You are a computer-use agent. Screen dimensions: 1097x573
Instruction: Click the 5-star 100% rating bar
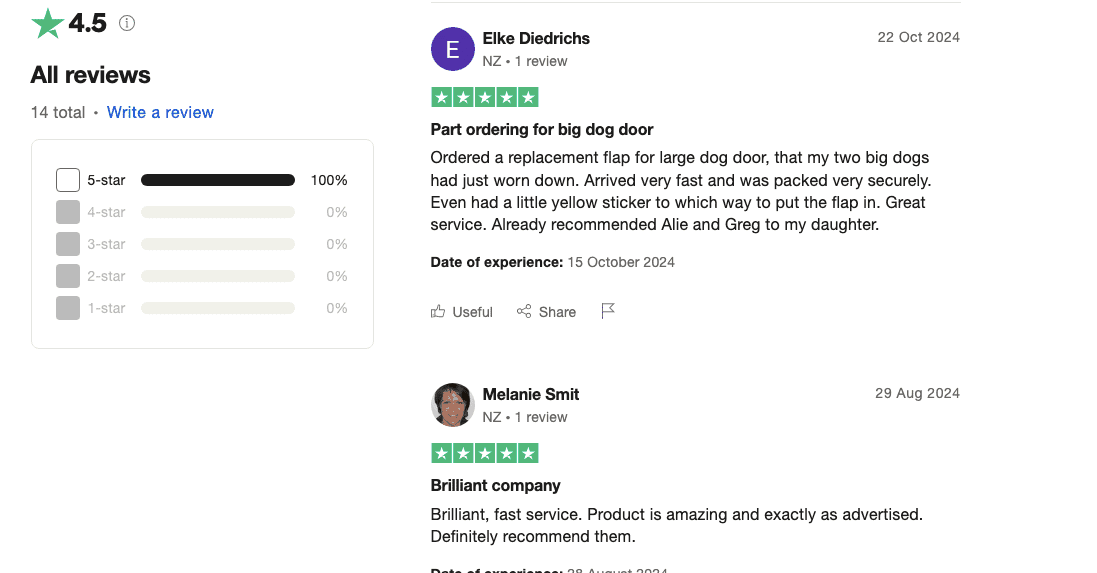coord(218,180)
